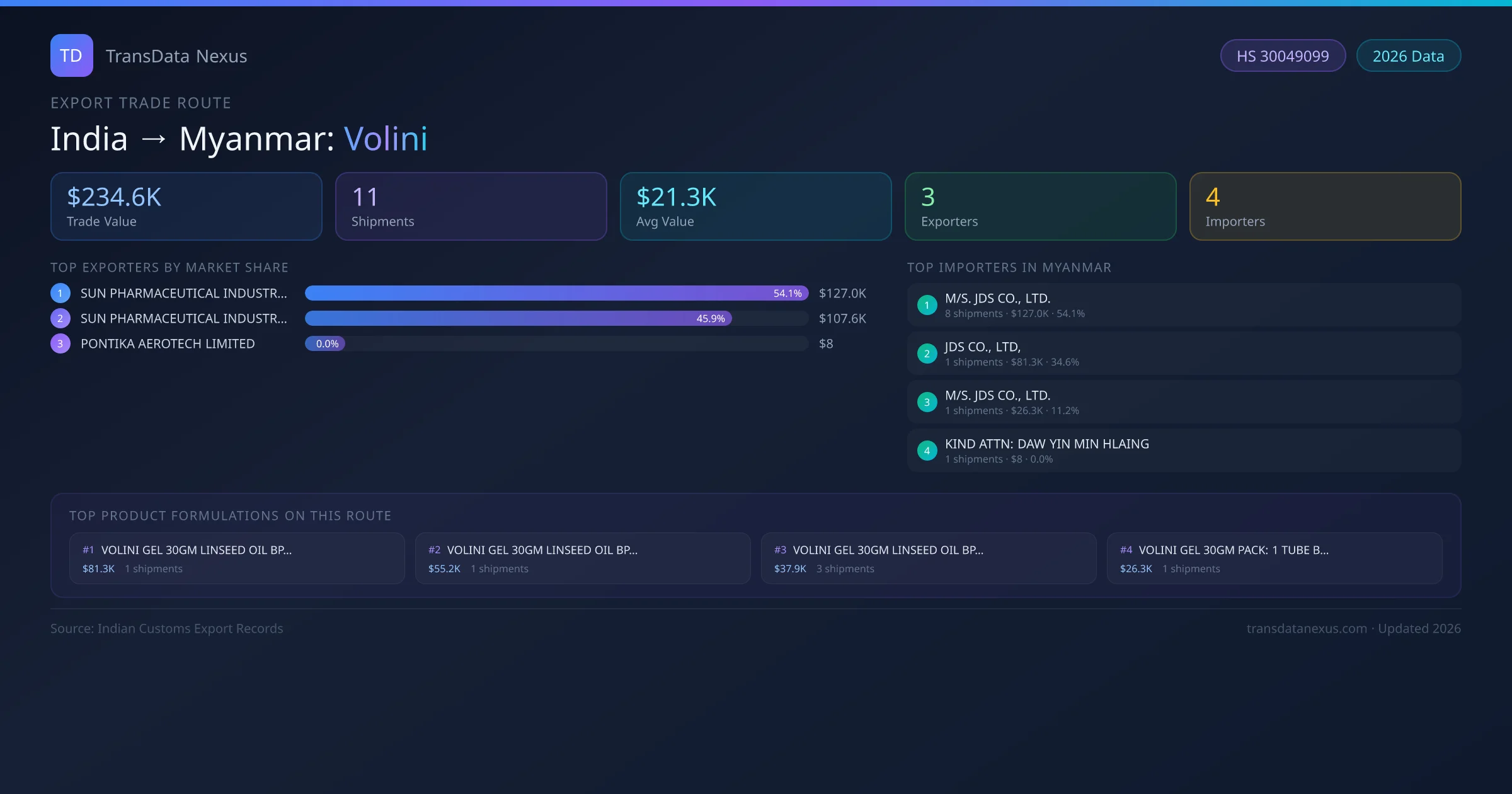Screen dimensions: 1512x794
Task: Click the TD logo icon
Action: (71, 55)
